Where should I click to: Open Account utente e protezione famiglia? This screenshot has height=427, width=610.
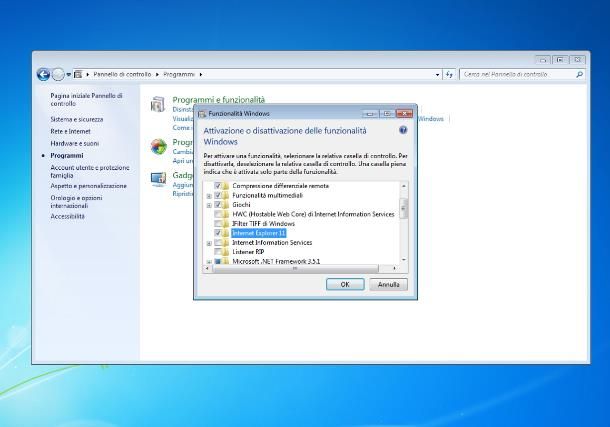[90, 172]
